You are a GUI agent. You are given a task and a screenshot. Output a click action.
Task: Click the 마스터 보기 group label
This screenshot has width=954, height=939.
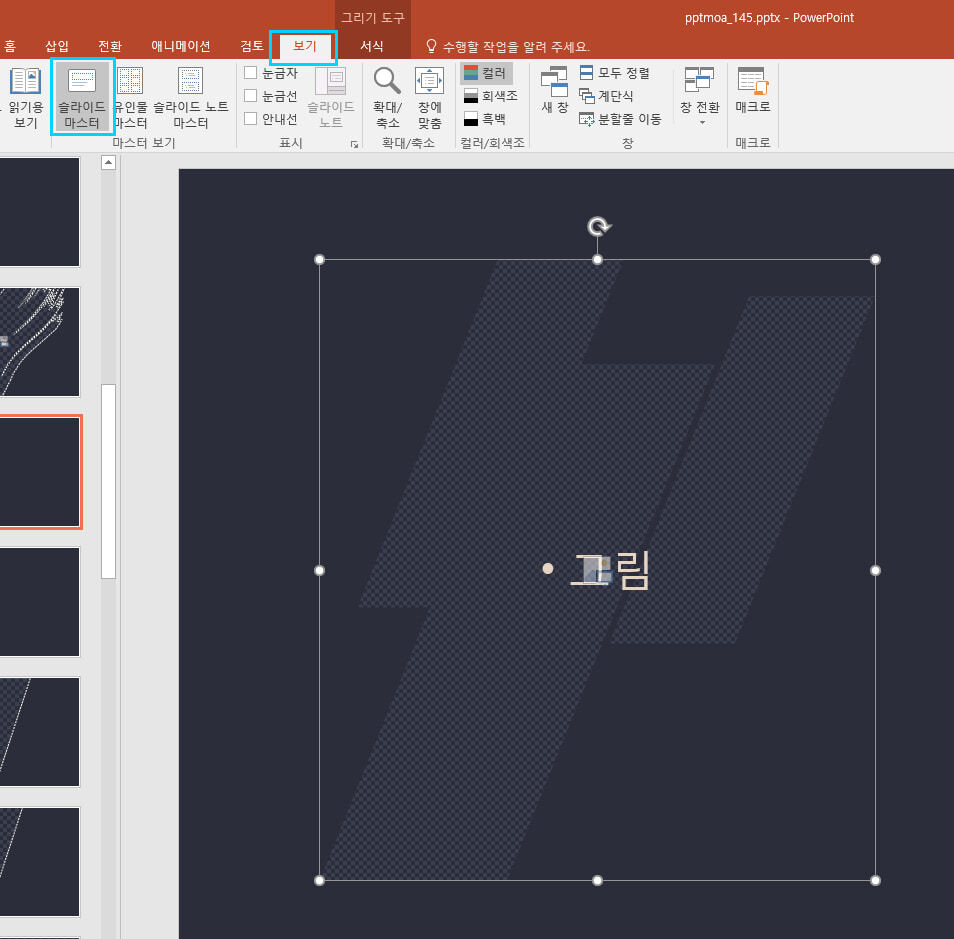point(144,143)
